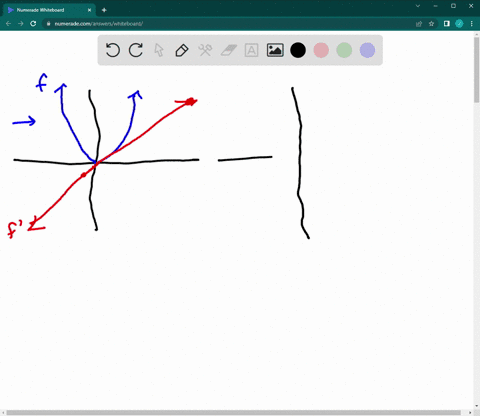Close the Numerade Whiteboard tab
This screenshot has height=416, width=480.
(x=89, y=10)
